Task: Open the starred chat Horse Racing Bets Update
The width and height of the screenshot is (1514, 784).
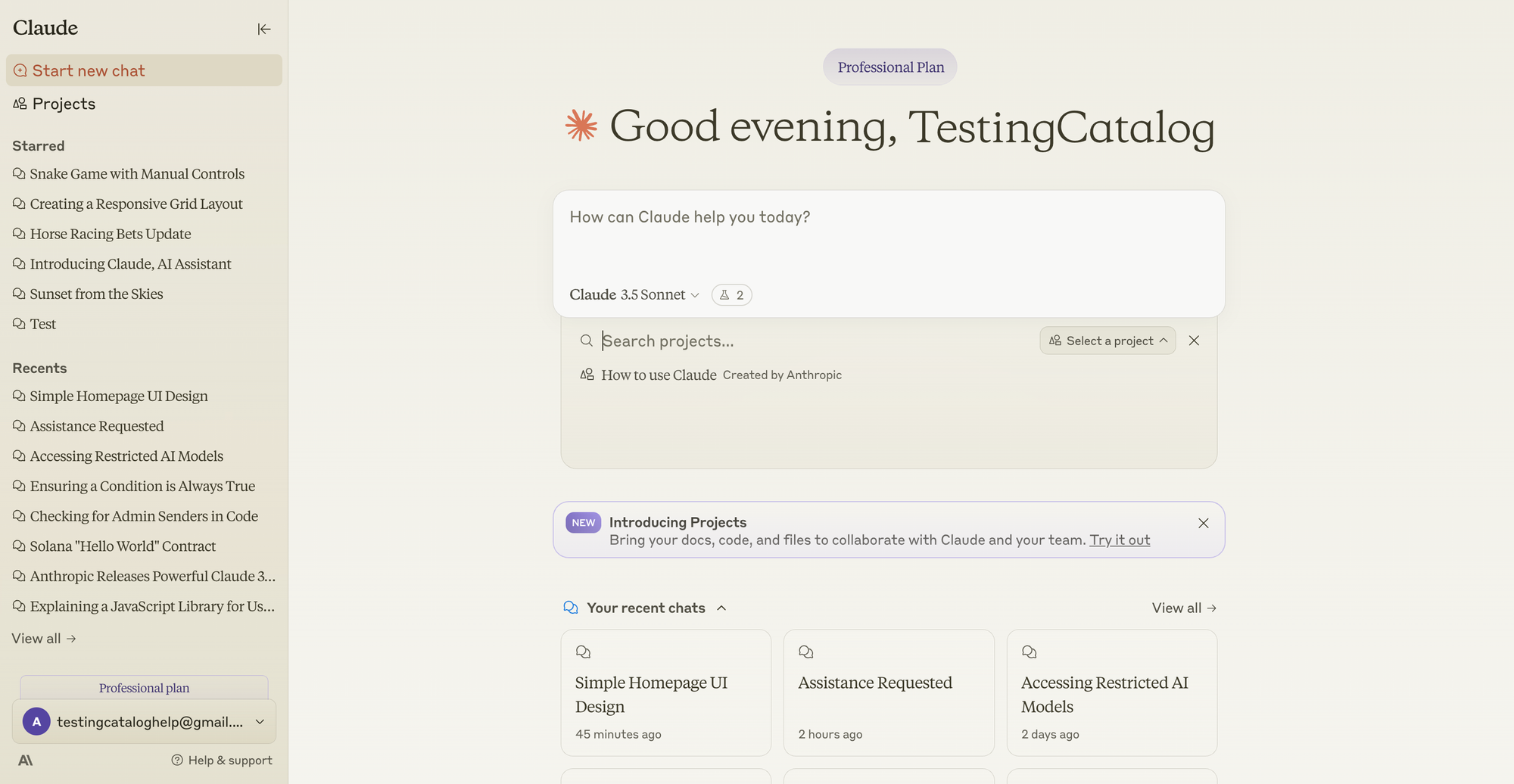Action: [110, 234]
